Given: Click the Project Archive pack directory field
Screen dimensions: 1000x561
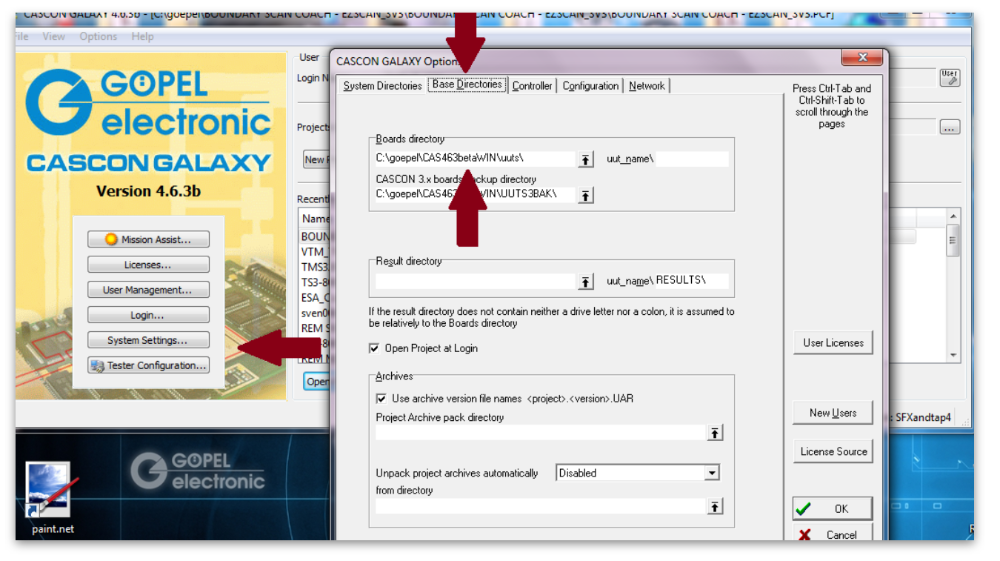Looking at the screenshot, I should tap(540, 433).
